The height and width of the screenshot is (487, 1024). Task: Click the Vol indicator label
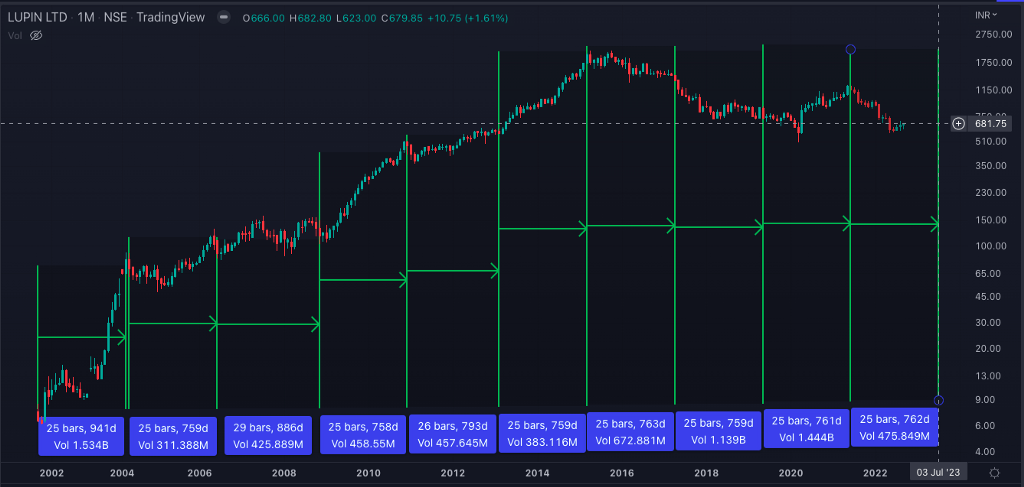[x=15, y=36]
